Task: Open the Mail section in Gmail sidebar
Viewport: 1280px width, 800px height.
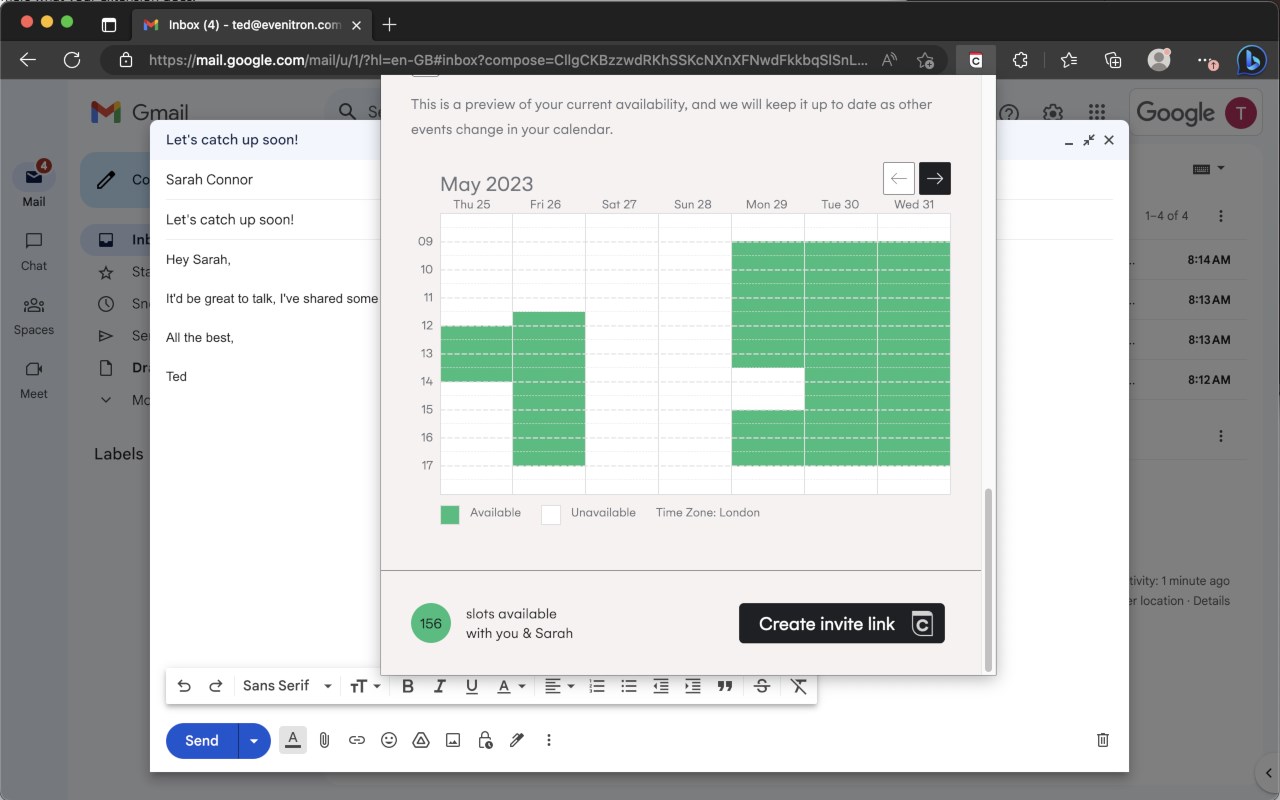Action: click(34, 184)
